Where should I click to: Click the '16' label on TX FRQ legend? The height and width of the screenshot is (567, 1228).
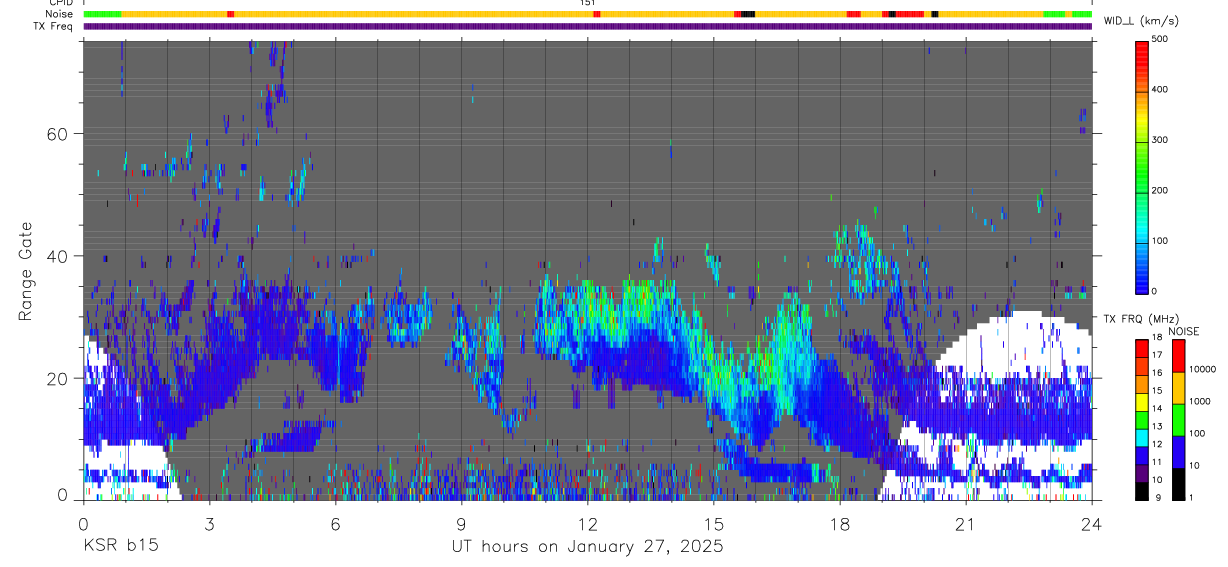click(x=1156, y=372)
